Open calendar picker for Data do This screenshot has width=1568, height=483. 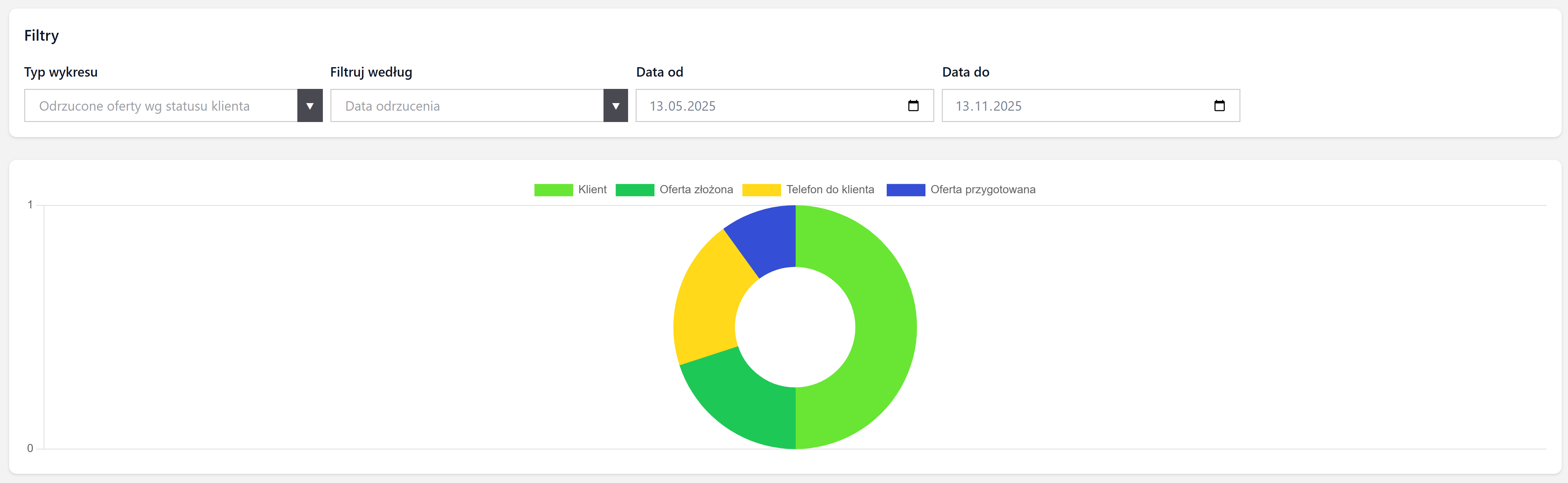coord(1219,106)
